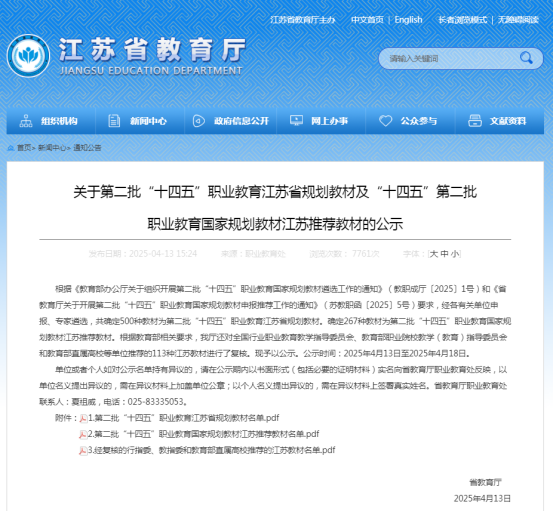Image resolution: width=553 pixels, height=511 pixels.
Task: Click the home icon in breadcrumb
Action: tap(11, 148)
